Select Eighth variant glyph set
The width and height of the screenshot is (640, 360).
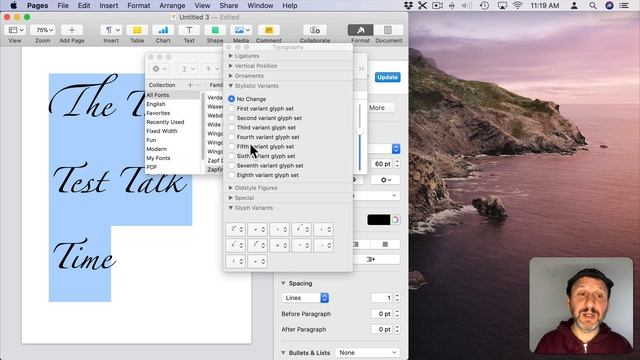(x=231, y=175)
